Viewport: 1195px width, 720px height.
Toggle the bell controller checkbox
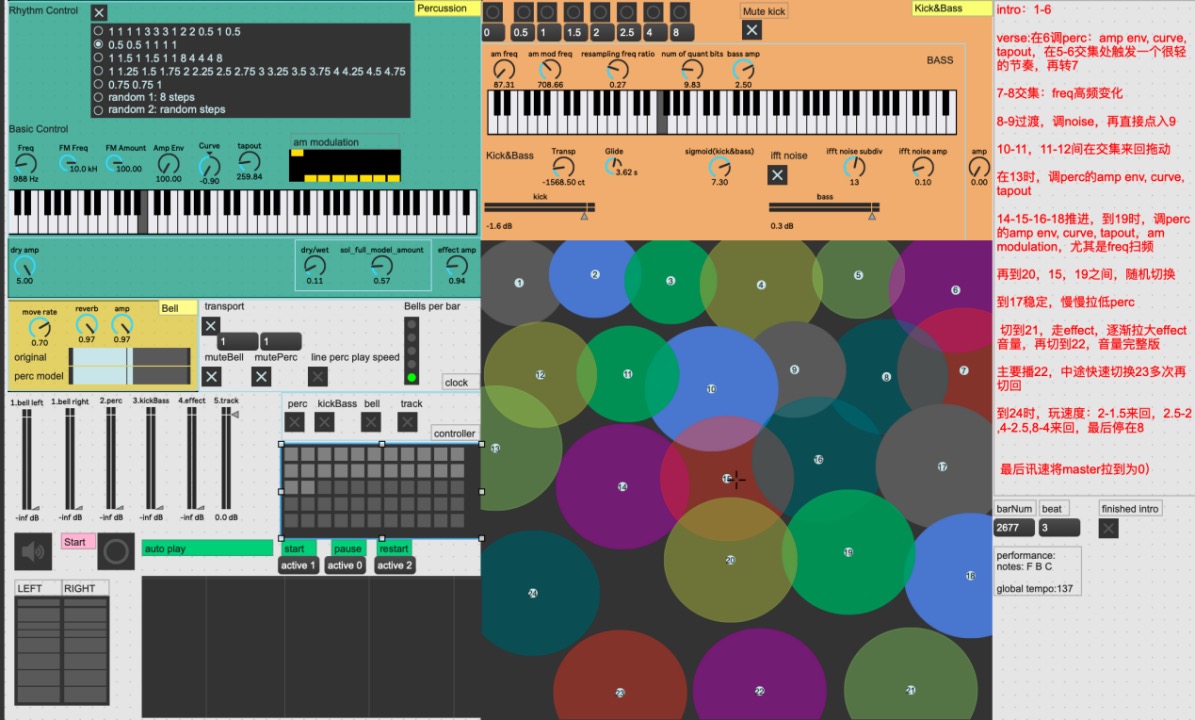pyautogui.click(x=371, y=422)
